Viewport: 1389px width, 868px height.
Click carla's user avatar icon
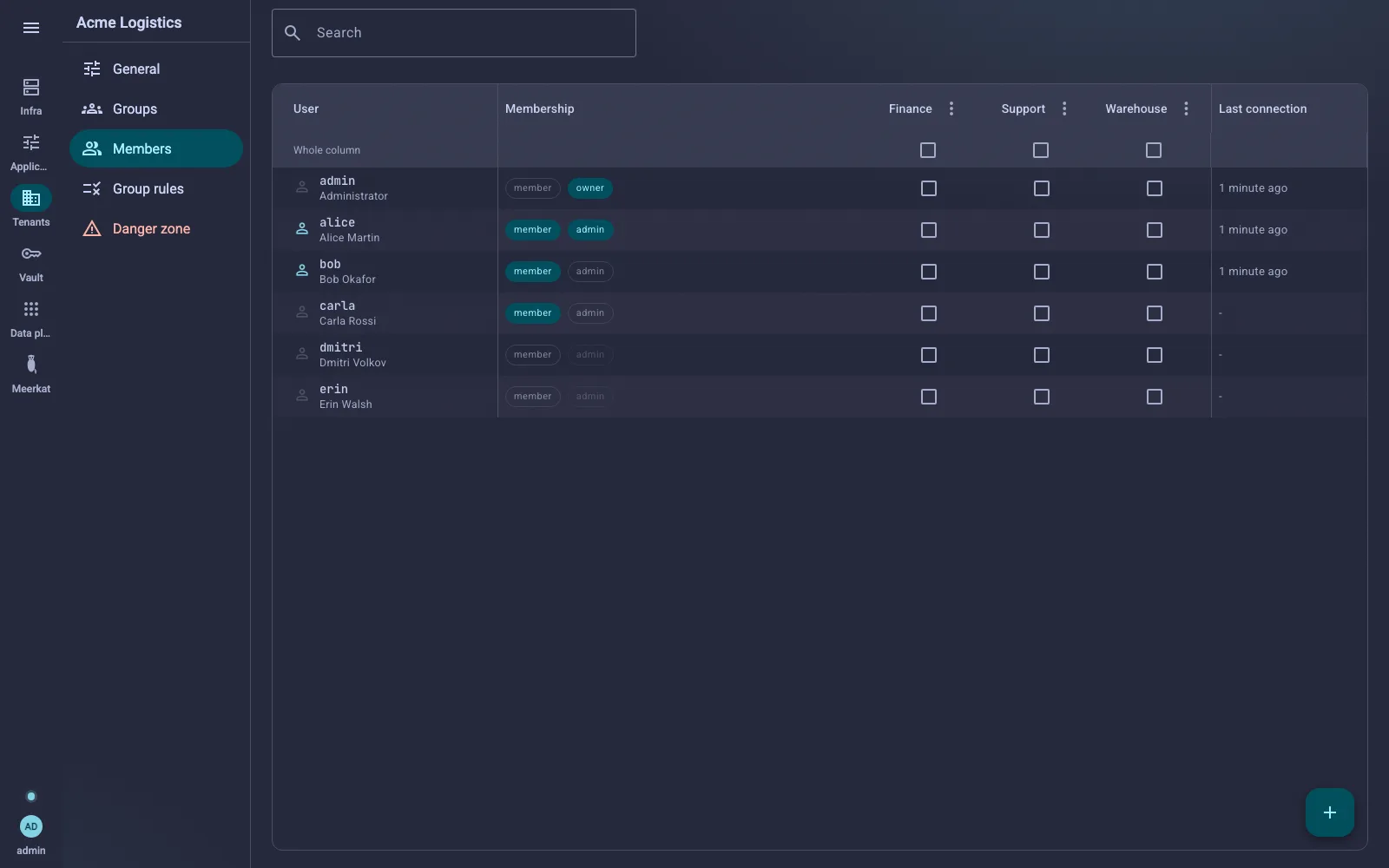(x=302, y=312)
